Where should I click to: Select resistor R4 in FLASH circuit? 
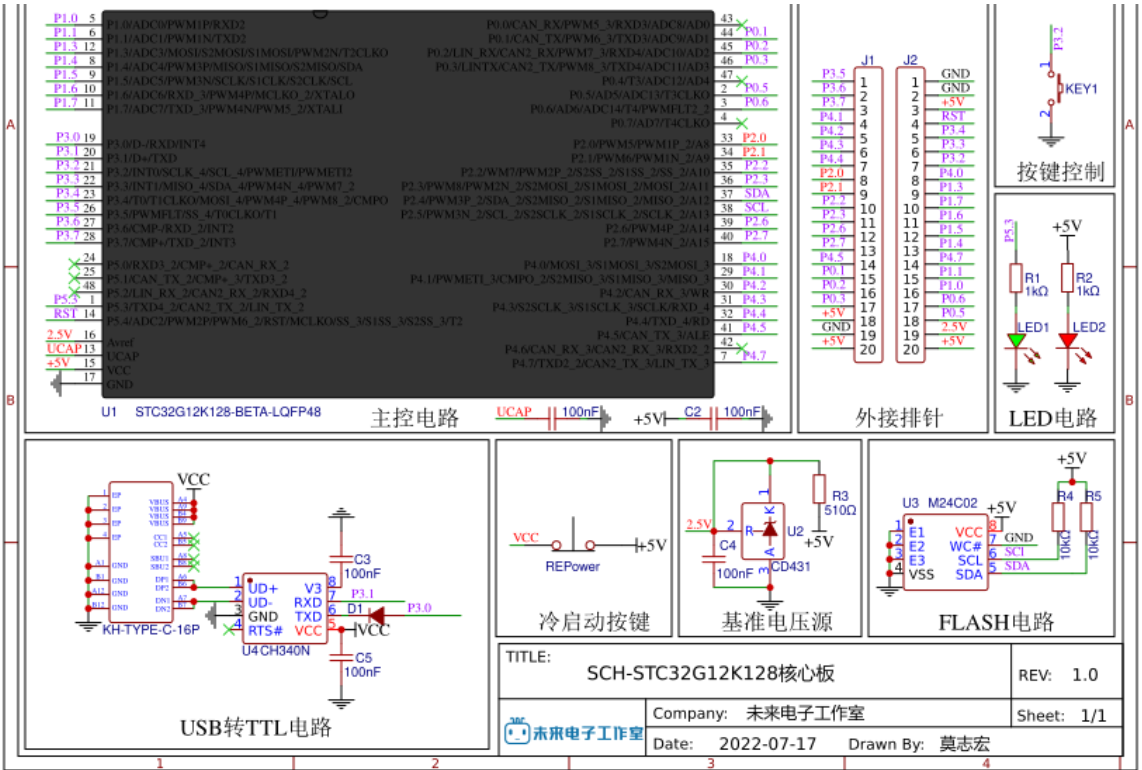point(1058,516)
